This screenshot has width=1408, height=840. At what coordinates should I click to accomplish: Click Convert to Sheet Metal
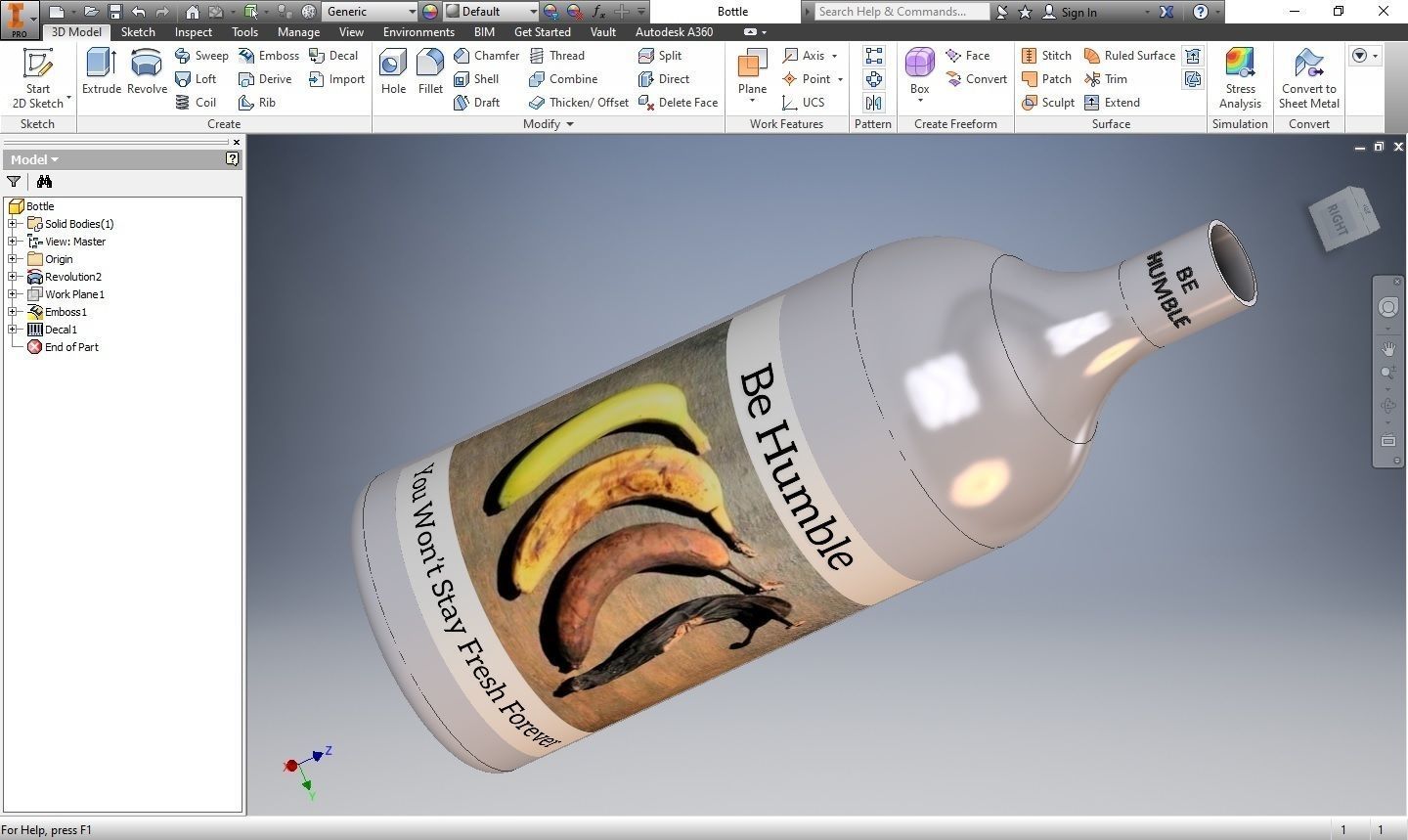coord(1308,78)
